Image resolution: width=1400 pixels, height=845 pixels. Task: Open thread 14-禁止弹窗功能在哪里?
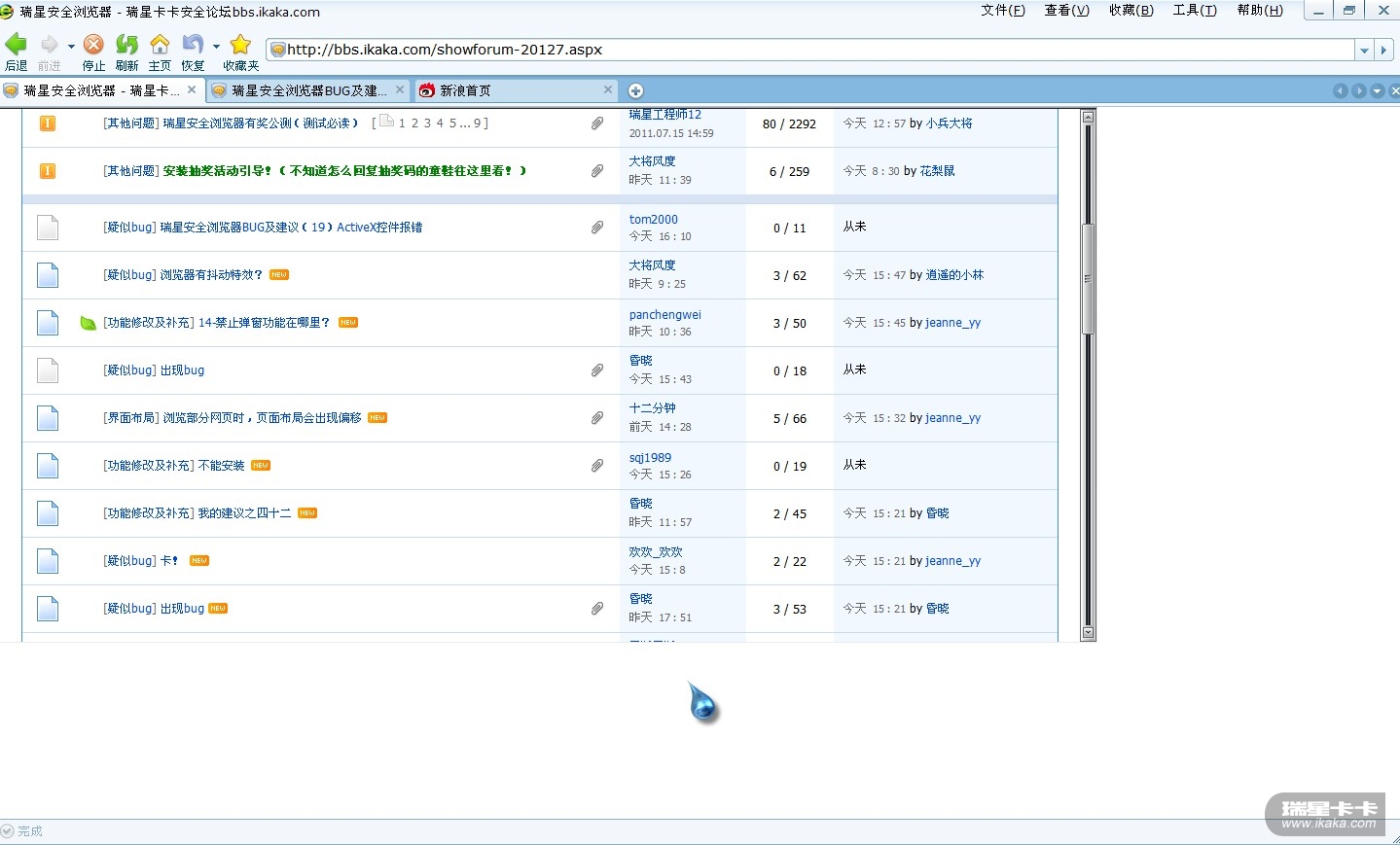[265, 323]
